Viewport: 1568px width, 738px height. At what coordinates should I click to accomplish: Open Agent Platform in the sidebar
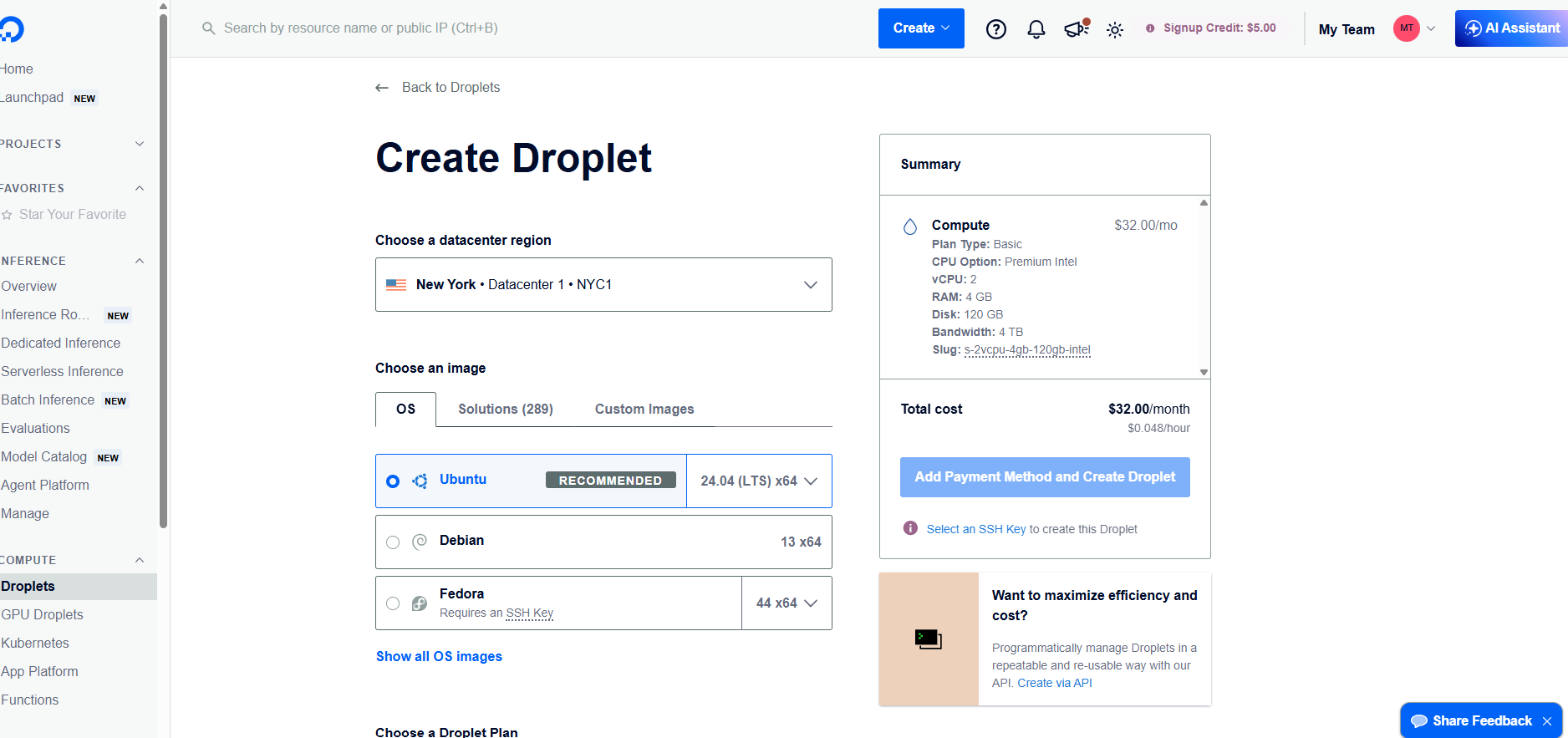[45, 486]
